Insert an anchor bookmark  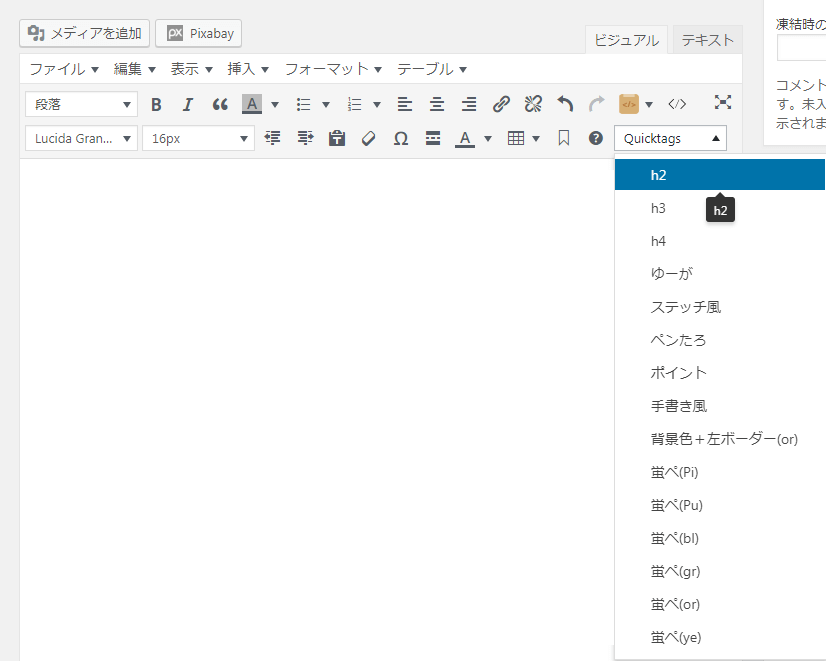coord(564,138)
